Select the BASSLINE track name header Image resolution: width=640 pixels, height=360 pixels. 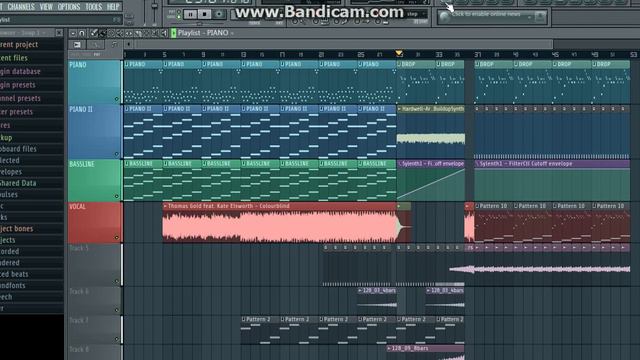[x=94, y=180]
